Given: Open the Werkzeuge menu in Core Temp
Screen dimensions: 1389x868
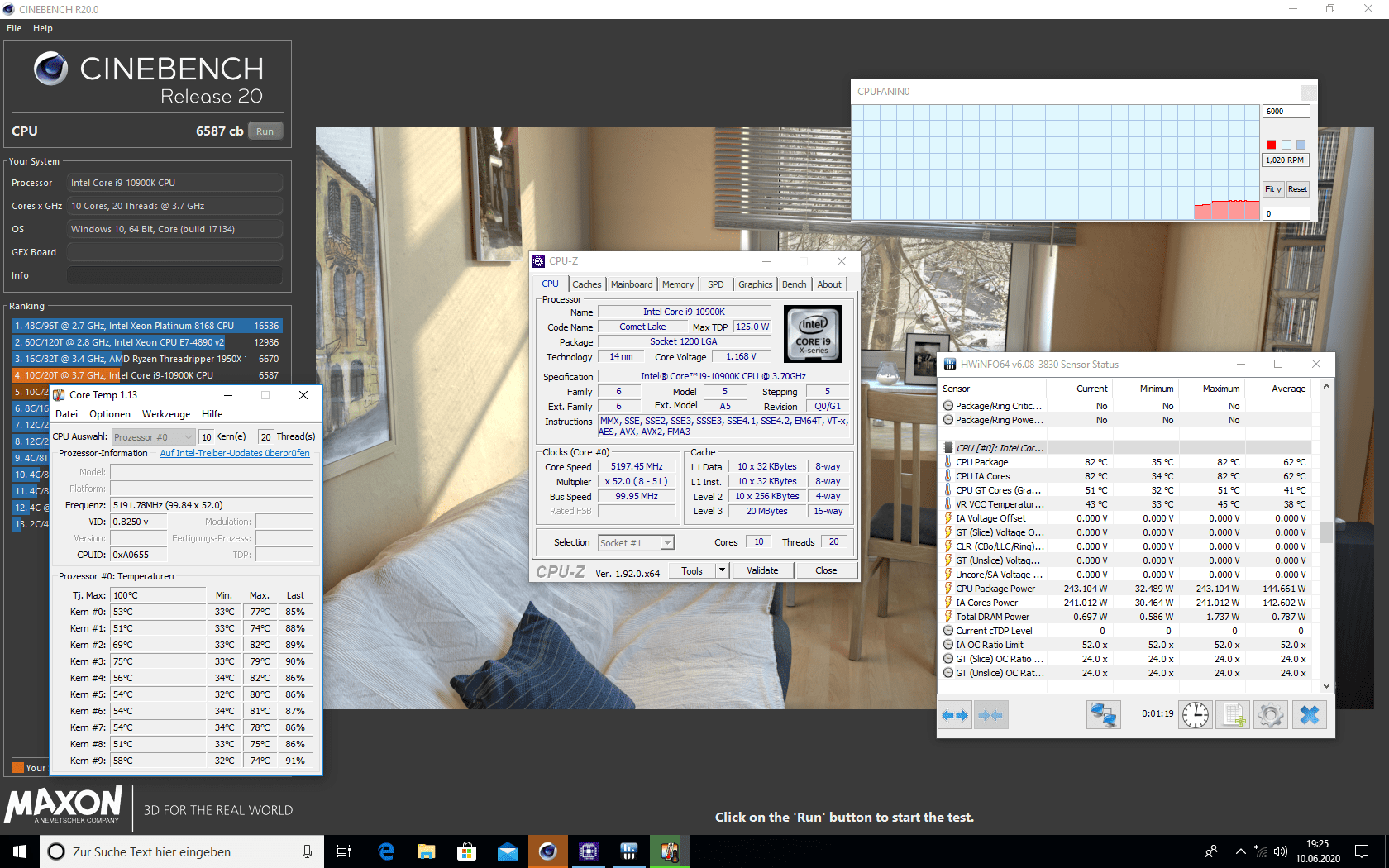Looking at the screenshot, I should [x=166, y=414].
